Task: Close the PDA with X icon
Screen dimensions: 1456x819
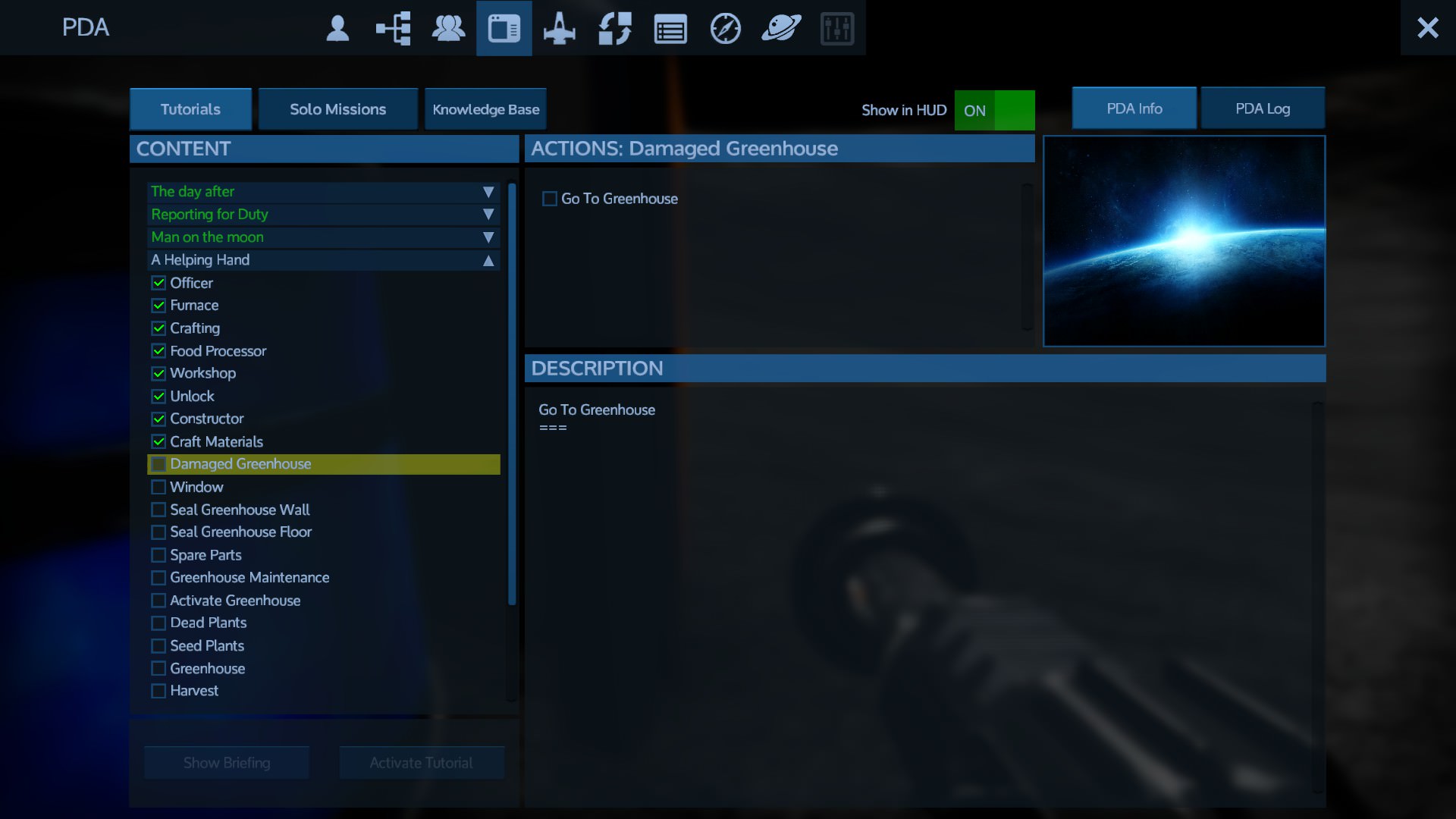Action: click(1428, 28)
